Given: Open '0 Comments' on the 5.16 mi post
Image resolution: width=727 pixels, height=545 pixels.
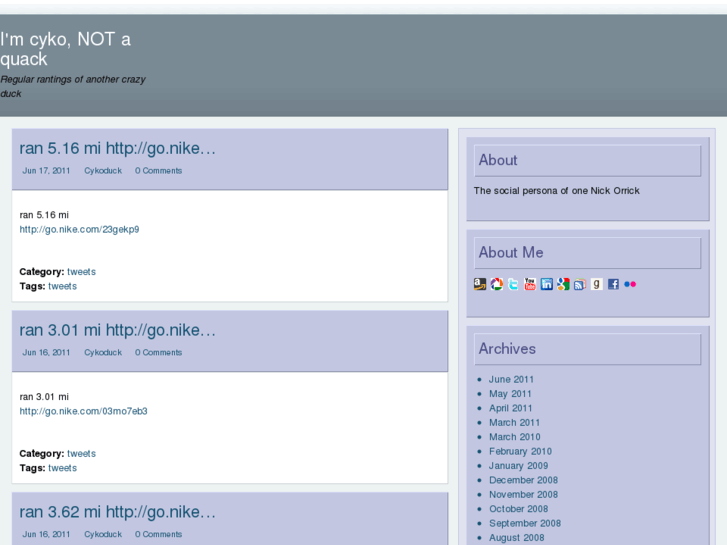Looking at the screenshot, I should tap(159, 171).
